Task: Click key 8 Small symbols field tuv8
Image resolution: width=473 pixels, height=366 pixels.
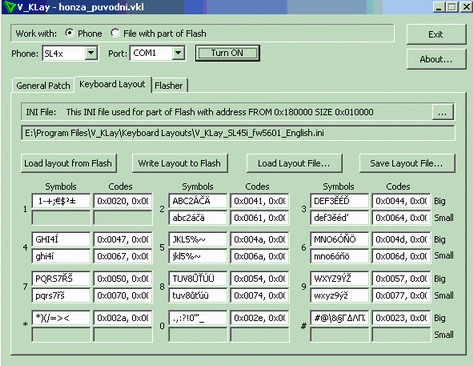Action: [198, 295]
